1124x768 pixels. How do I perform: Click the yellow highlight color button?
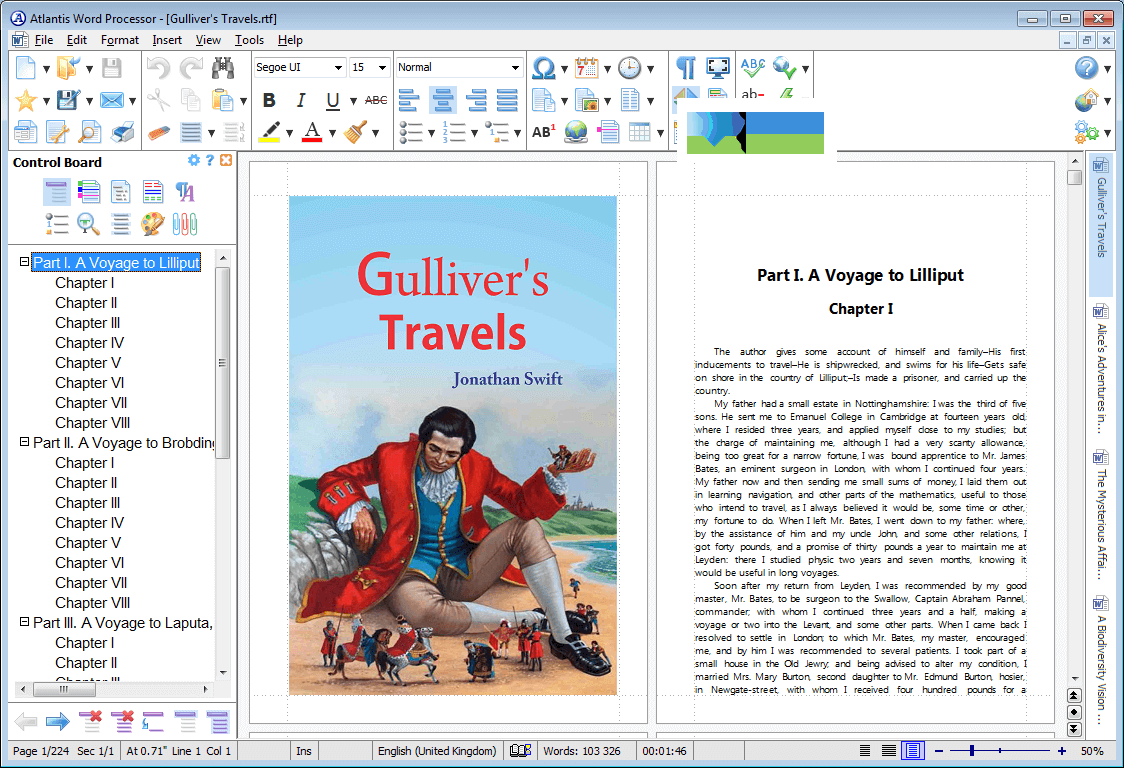(269, 132)
